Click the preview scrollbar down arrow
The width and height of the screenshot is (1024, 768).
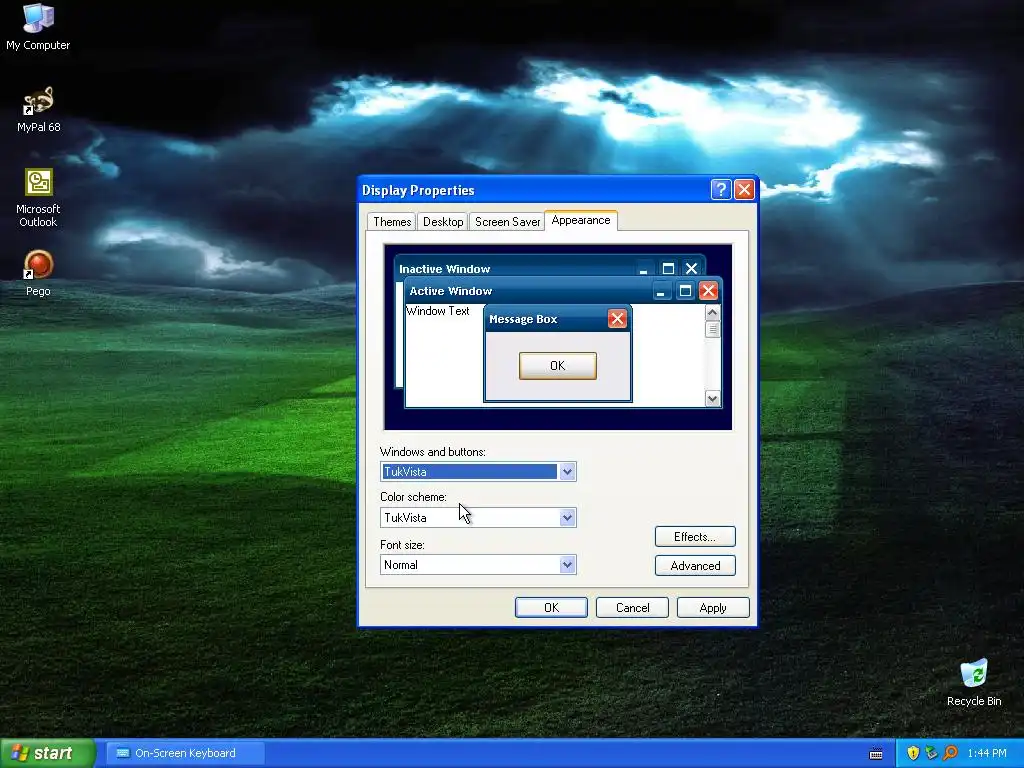pyautogui.click(x=712, y=398)
